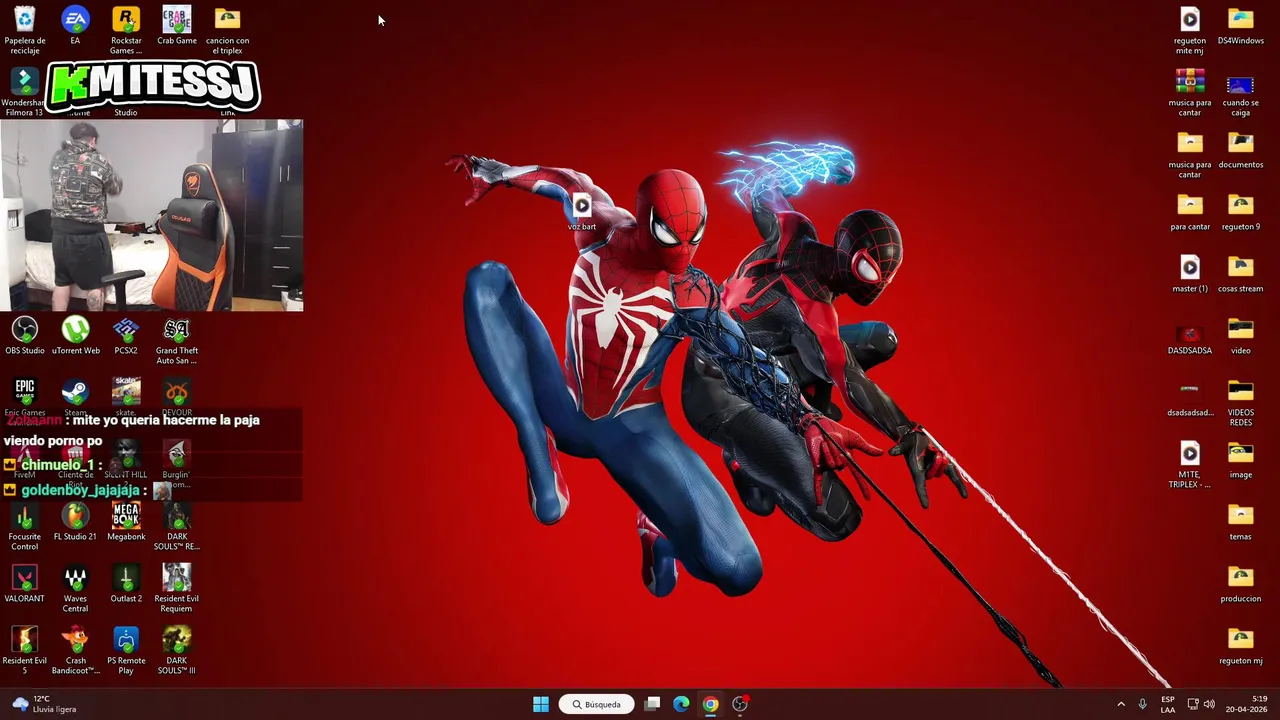
Task: Open the Windows Start menu
Action: pyautogui.click(x=541, y=704)
